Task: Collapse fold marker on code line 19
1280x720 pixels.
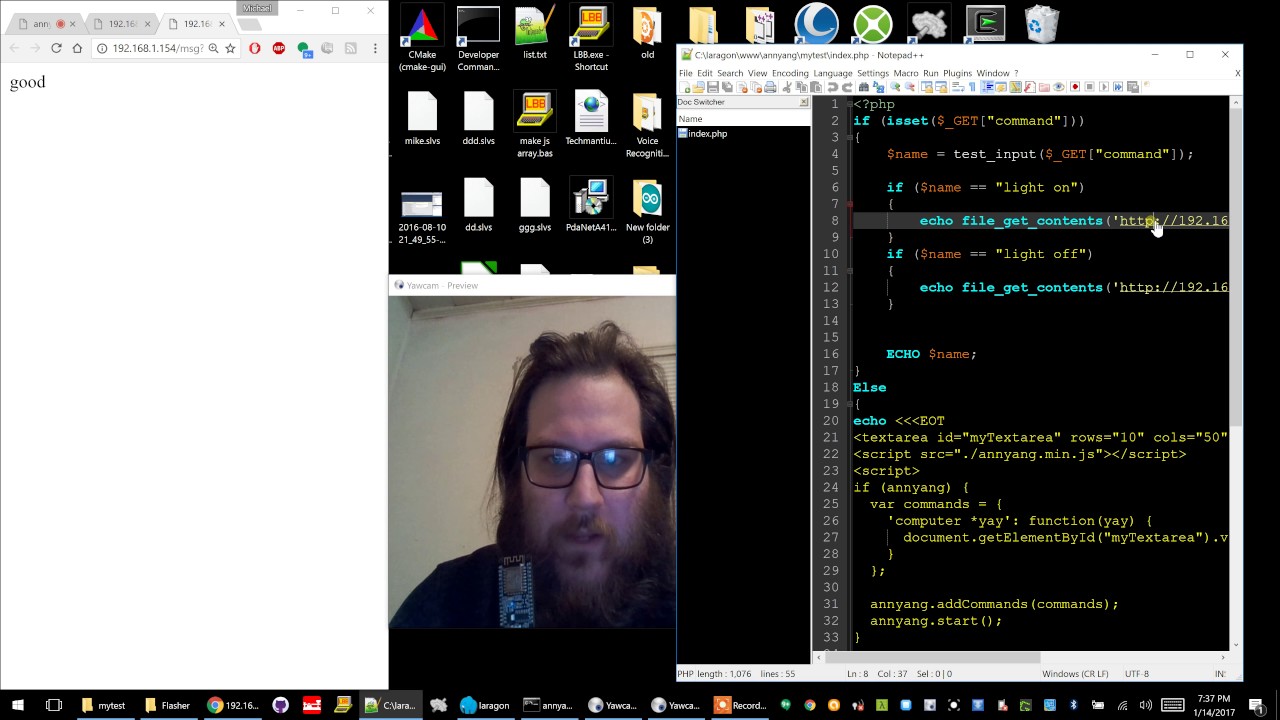Action: [x=849, y=404]
